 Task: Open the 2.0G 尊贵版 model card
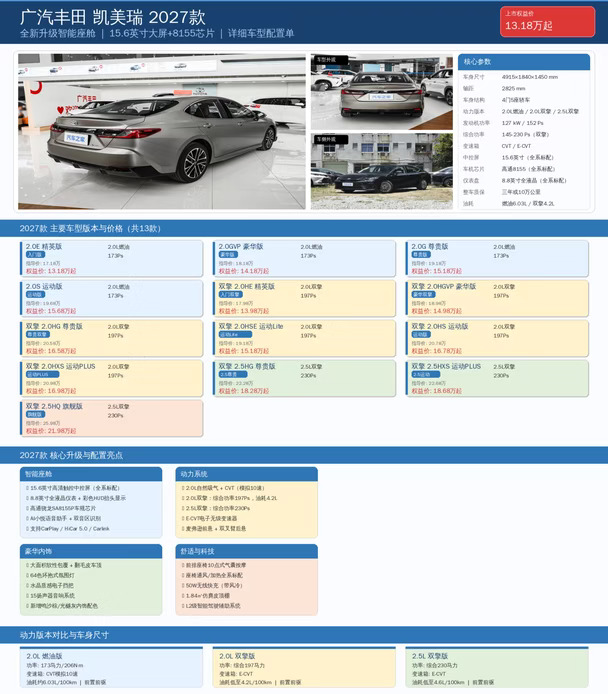tap(497, 258)
